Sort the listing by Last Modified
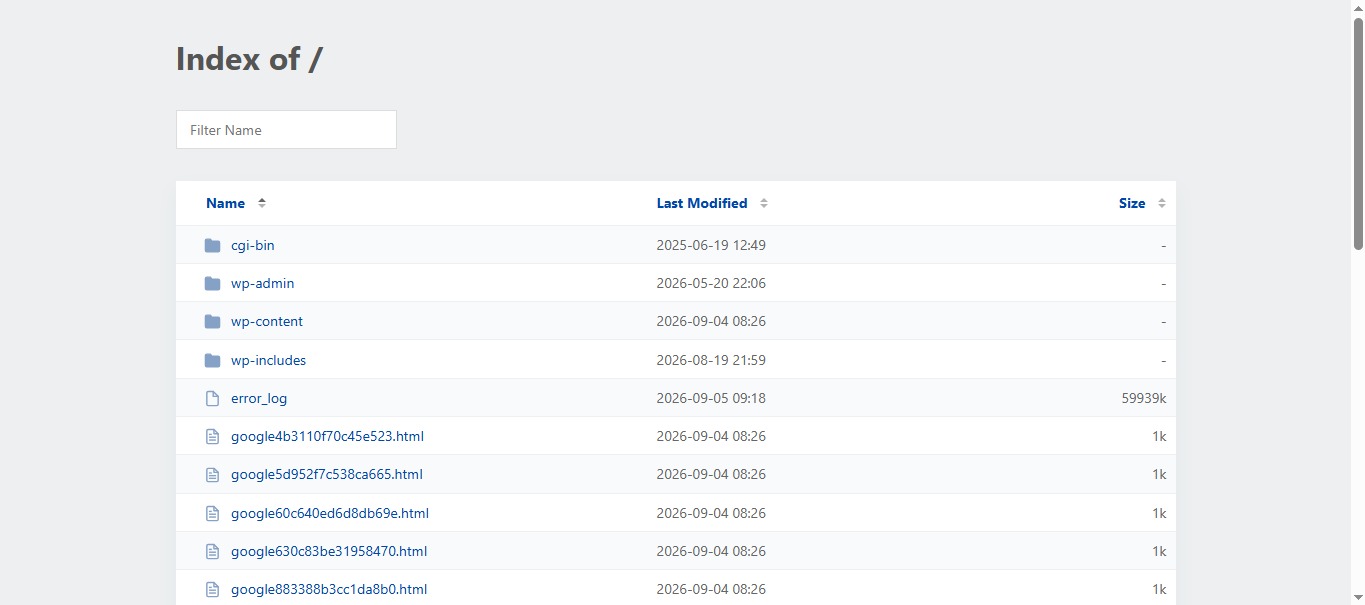This screenshot has height=605, width=1365. 702,203
